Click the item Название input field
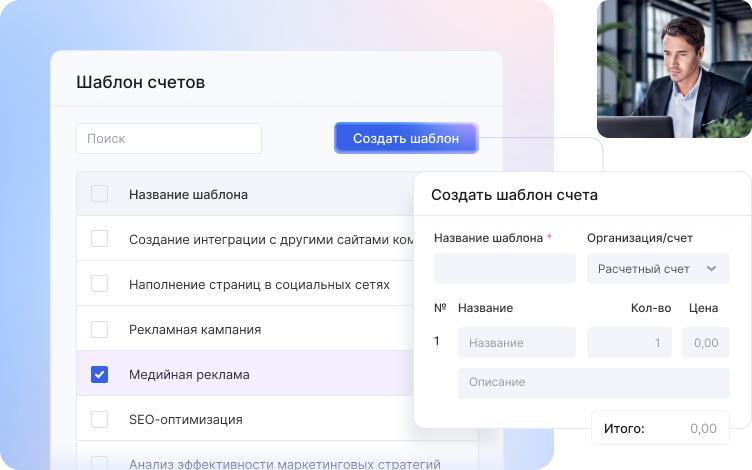 (x=516, y=343)
